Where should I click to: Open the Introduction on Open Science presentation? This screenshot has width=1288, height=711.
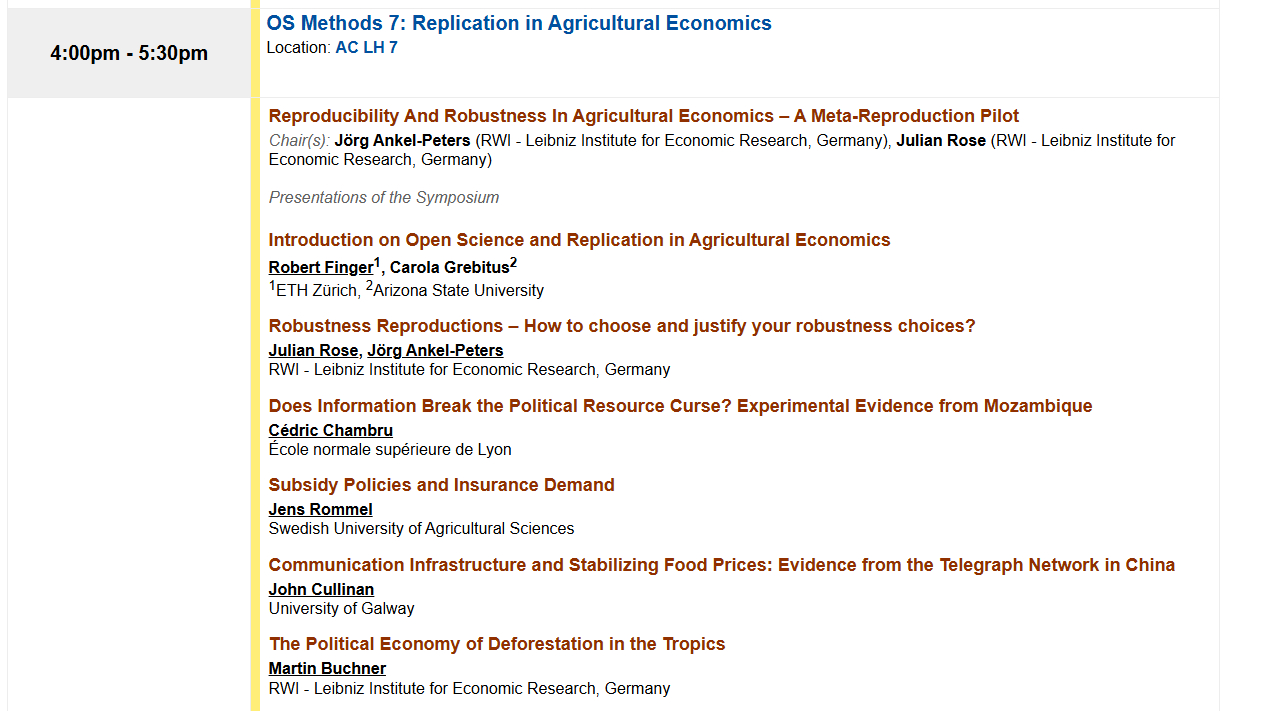click(579, 240)
